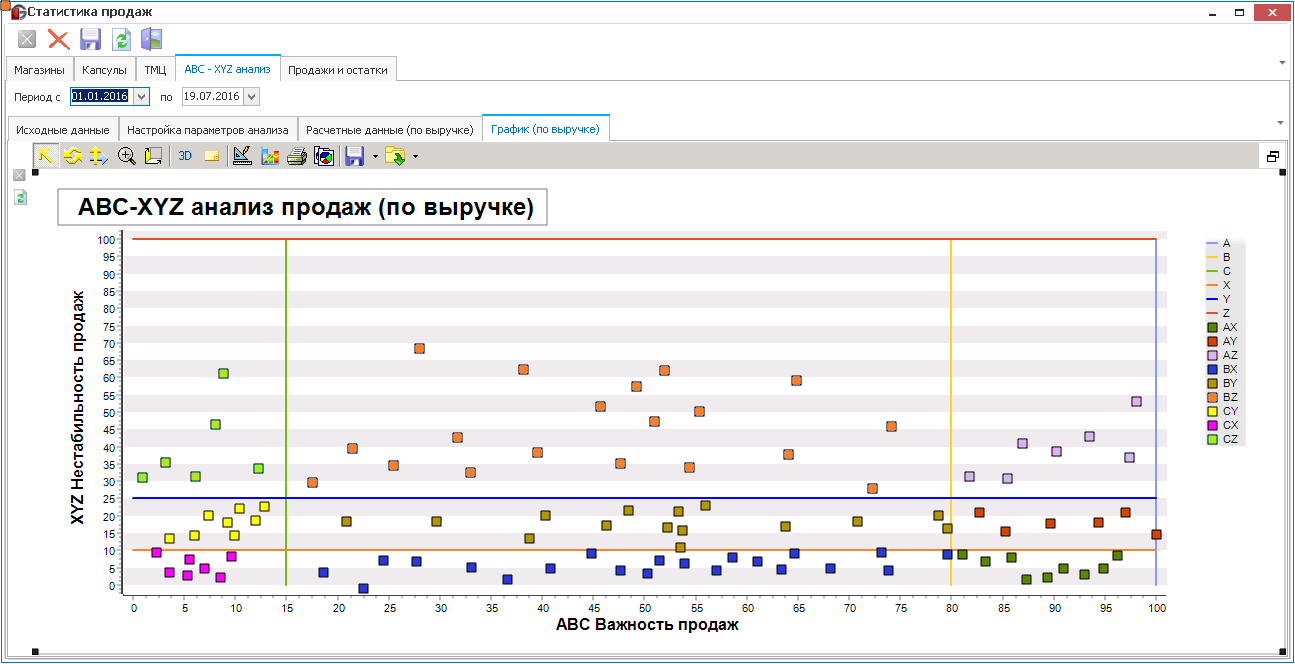Click the grey X cancel icon in top toolbar
The width and height of the screenshot is (1295, 664).
[x=27, y=40]
